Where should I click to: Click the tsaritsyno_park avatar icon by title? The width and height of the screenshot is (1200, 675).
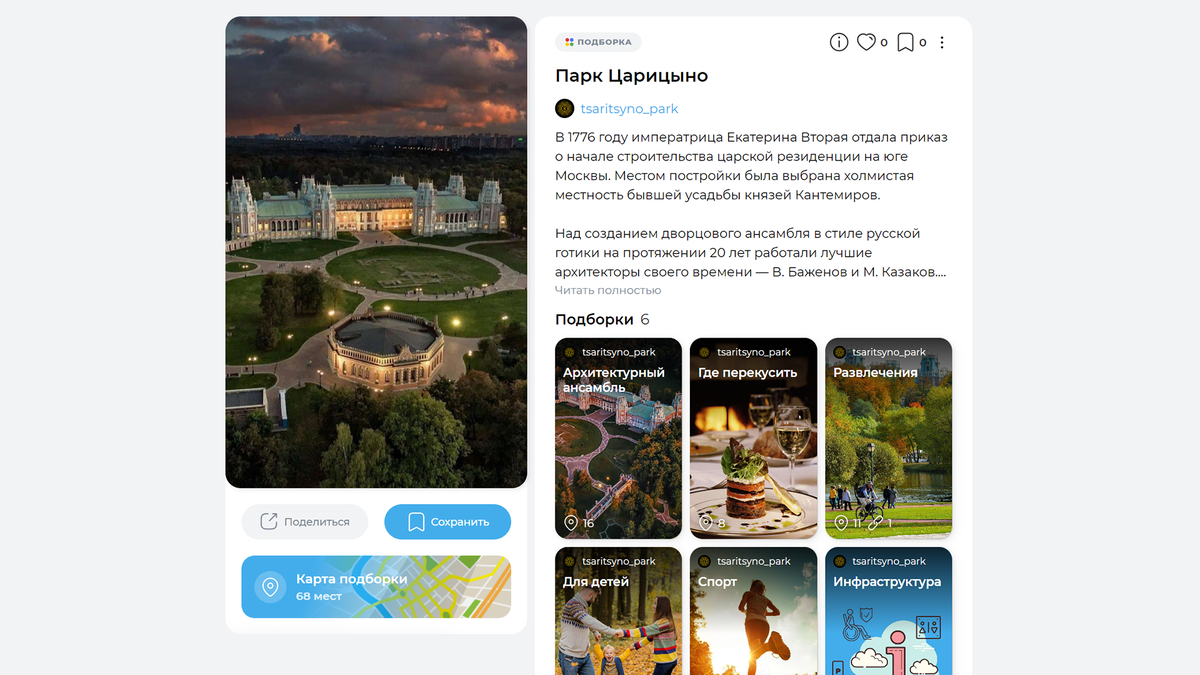(565, 108)
